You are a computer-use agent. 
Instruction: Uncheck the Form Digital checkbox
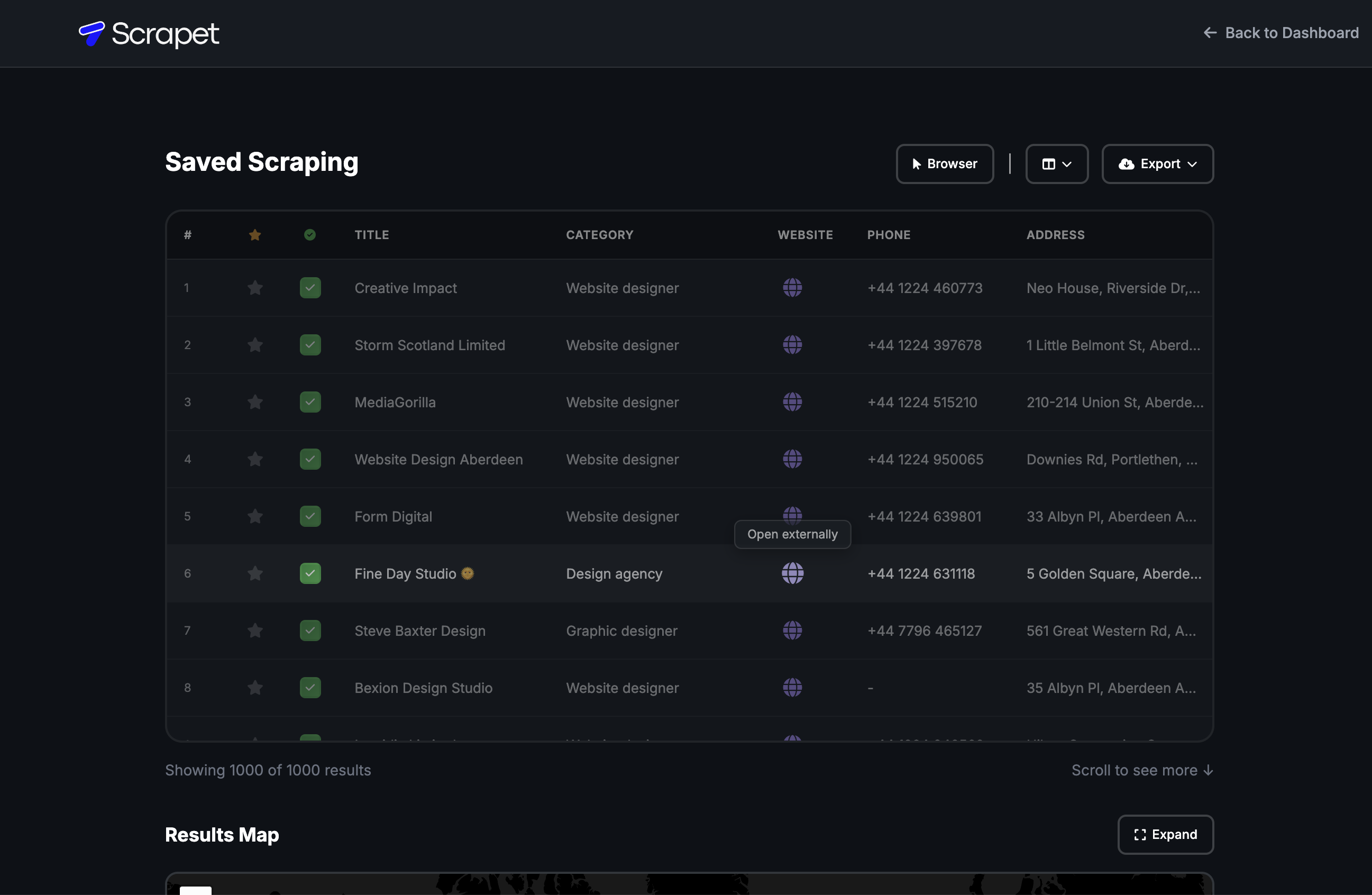pos(310,516)
